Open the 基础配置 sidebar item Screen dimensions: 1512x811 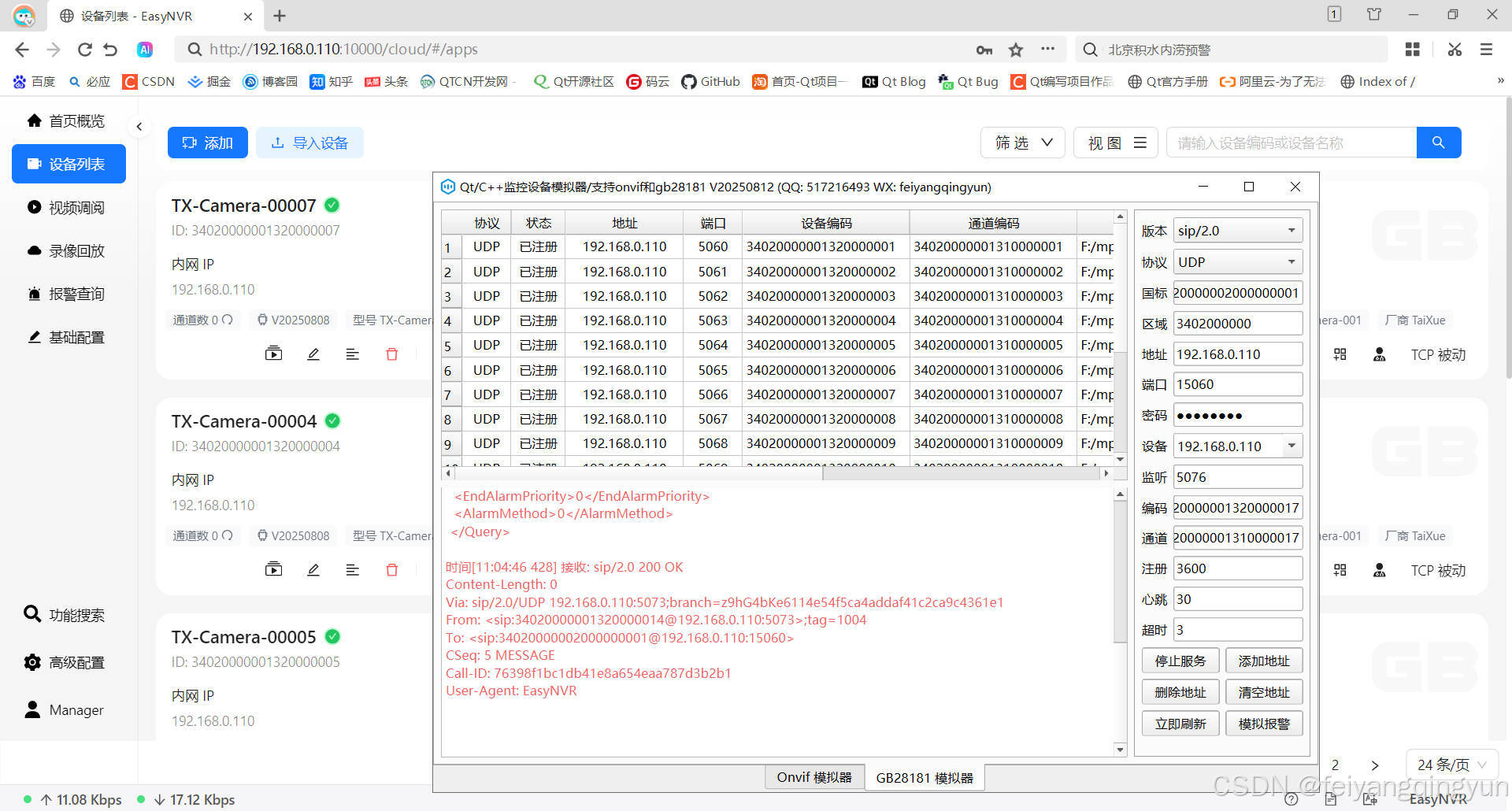coord(67,337)
